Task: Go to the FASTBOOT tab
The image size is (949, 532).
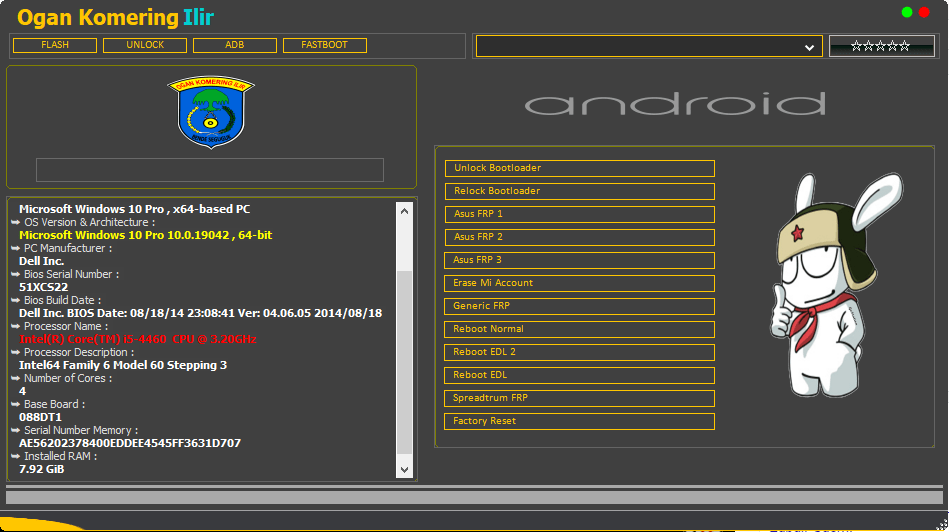Action: coord(325,45)
